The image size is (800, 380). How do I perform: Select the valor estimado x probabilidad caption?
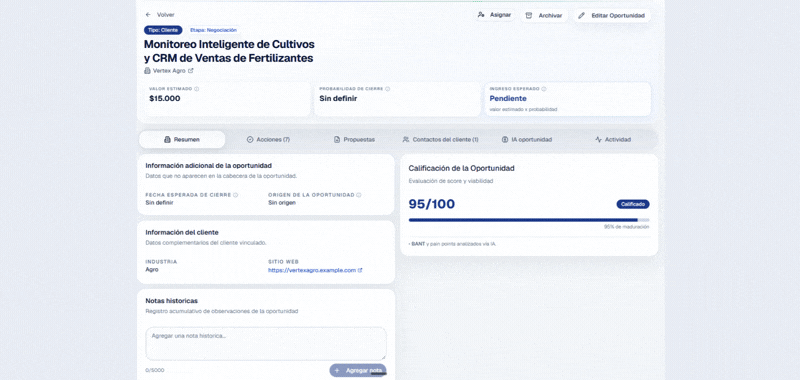click(x=523, y=109)
